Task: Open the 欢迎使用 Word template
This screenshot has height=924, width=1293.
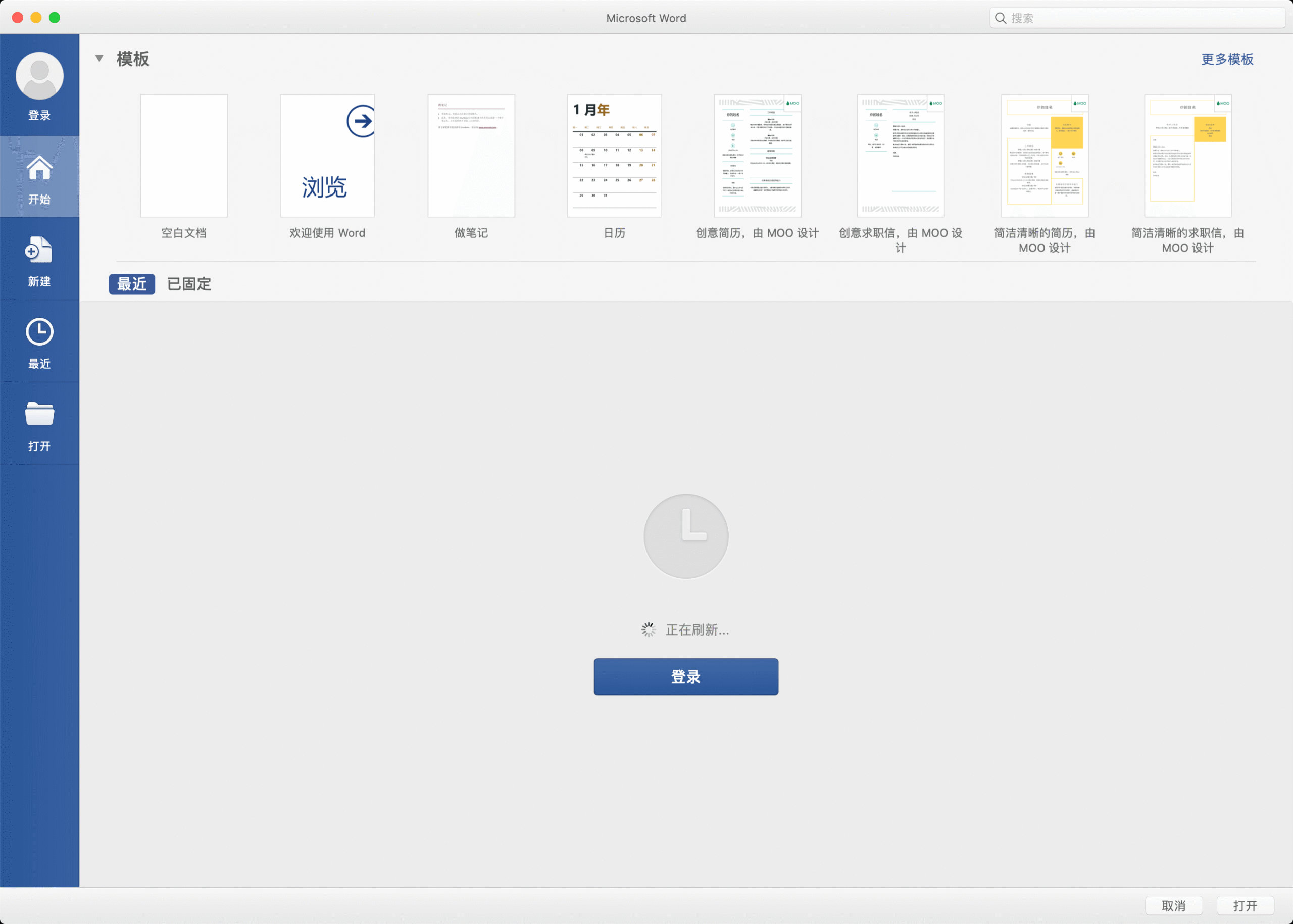Action: click(x=327, y=155)
